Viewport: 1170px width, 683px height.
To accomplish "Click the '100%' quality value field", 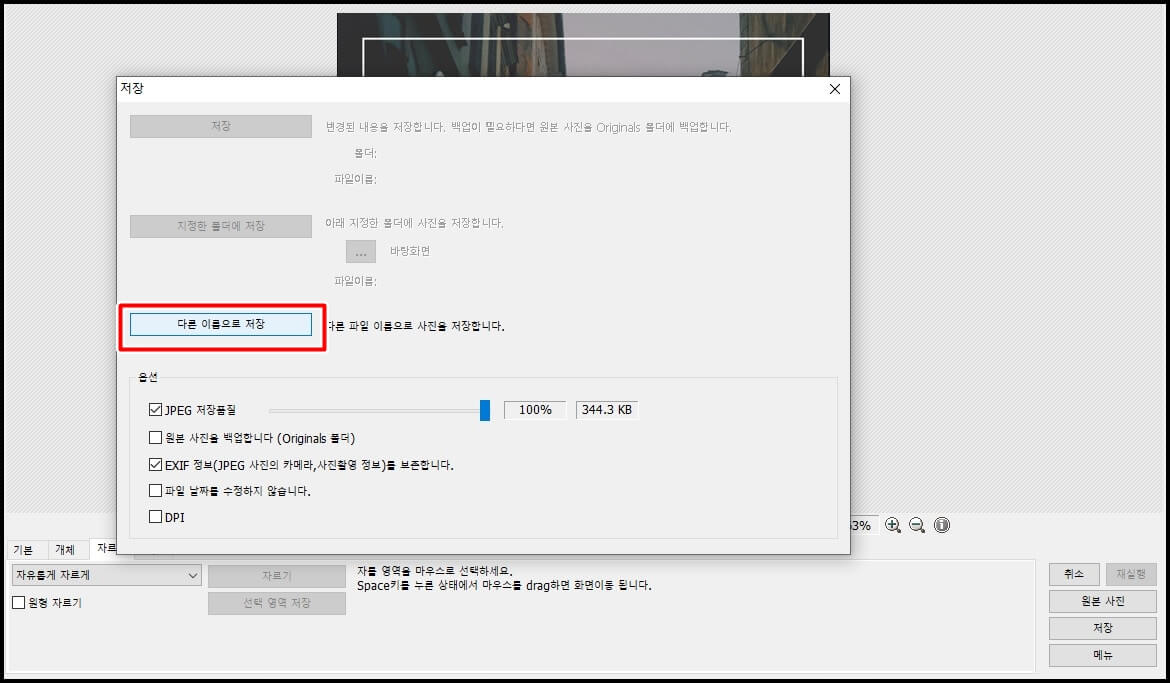I will click(x=535, y=410).
